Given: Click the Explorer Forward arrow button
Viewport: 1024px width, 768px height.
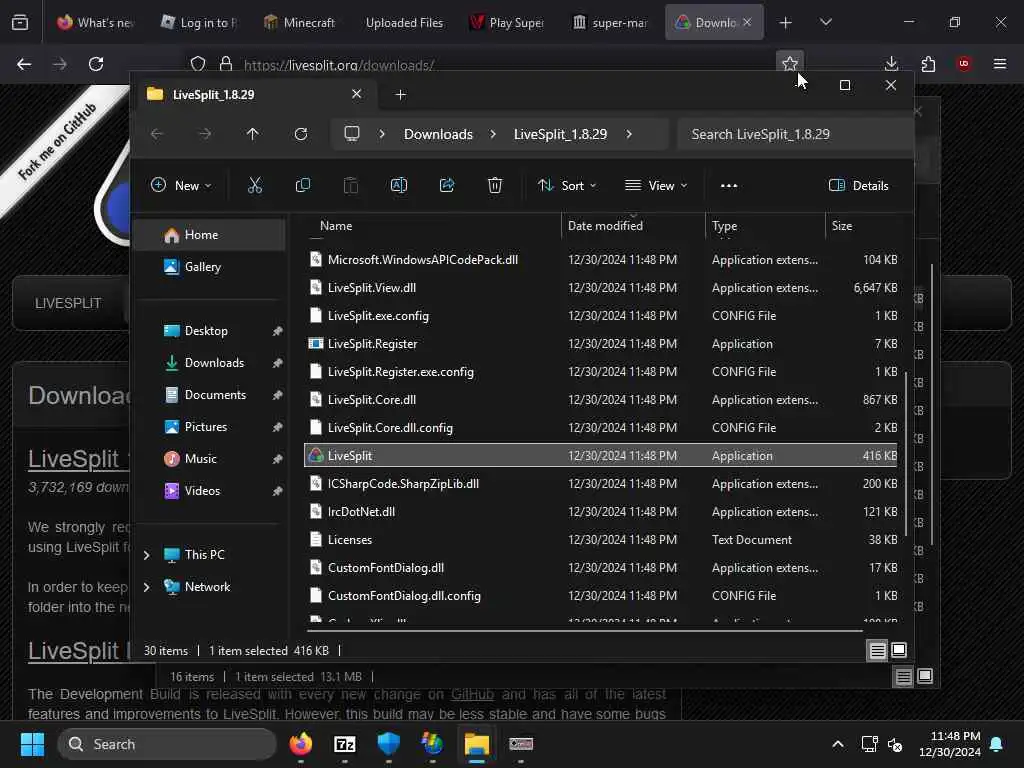Looking at the screenshot, I should pos(205,134).
